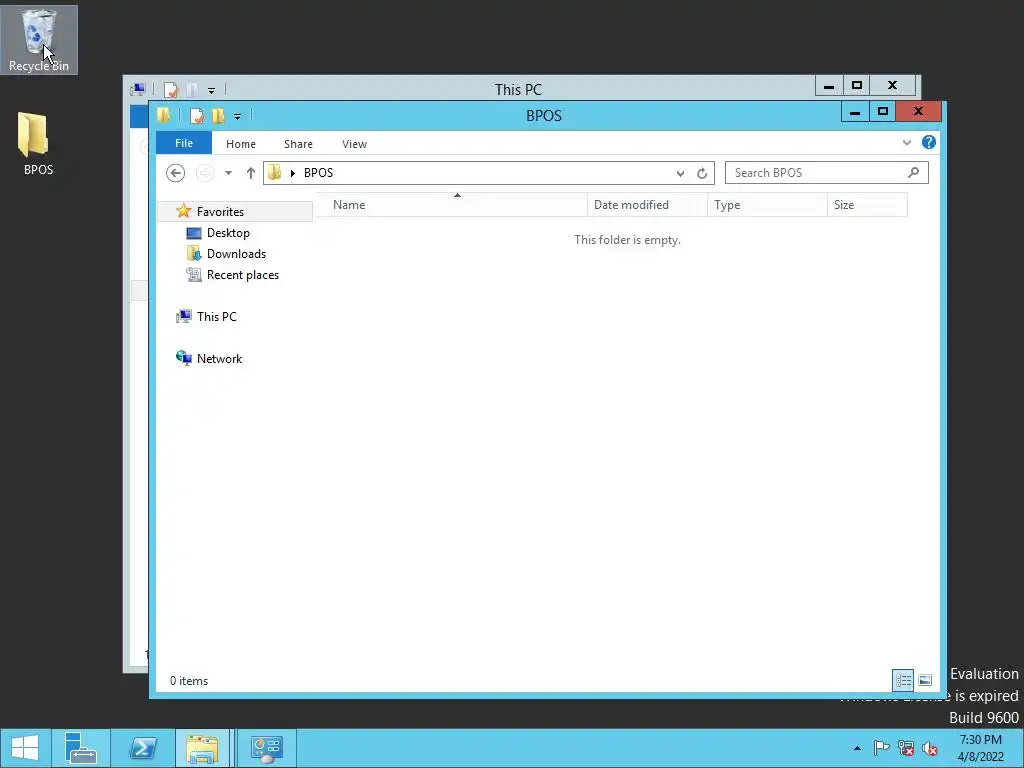
Task: Sort by the Type column
Action: point(767,205)
